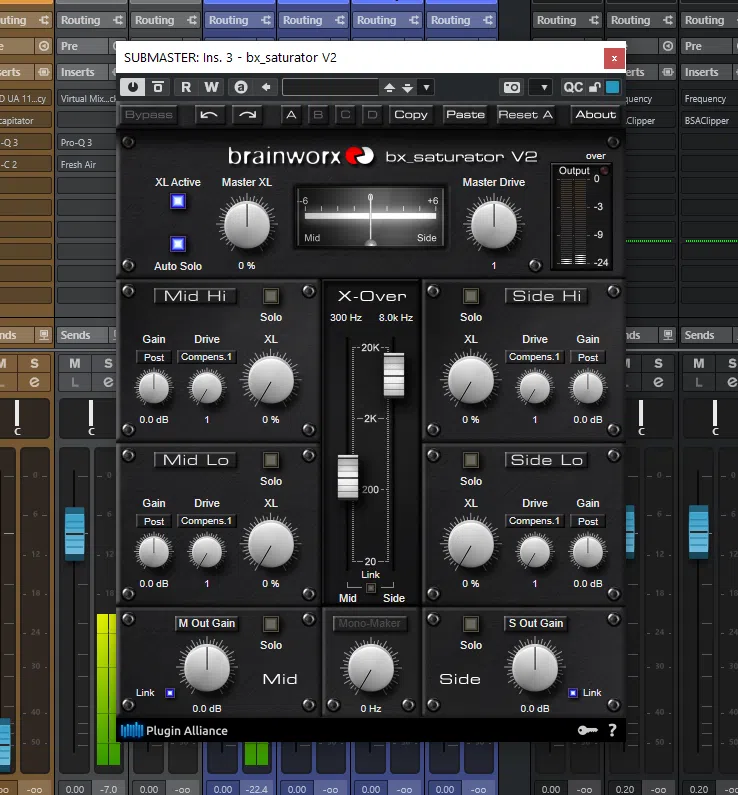Toggle the XL Active switch
Image resolution: width=738 pixels, height=795 pixels.
tap(178, 202)
